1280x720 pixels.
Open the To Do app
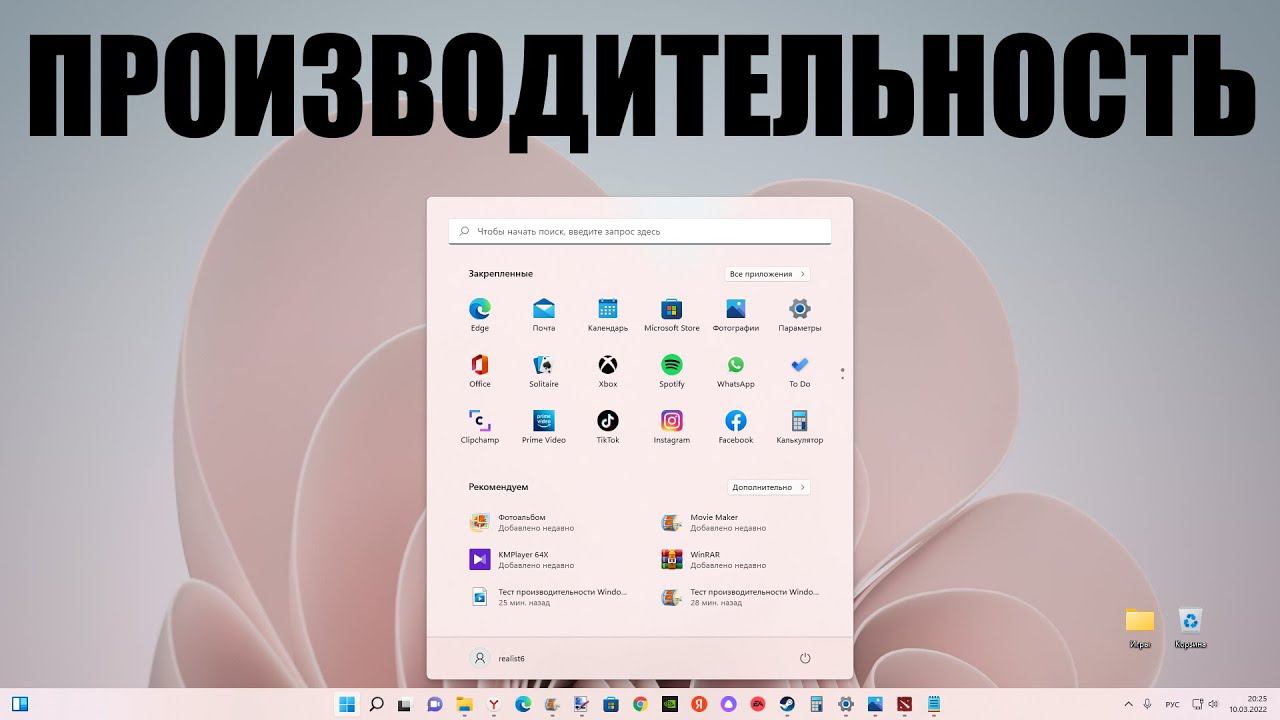pyautogui.click(x=800, y=370)
